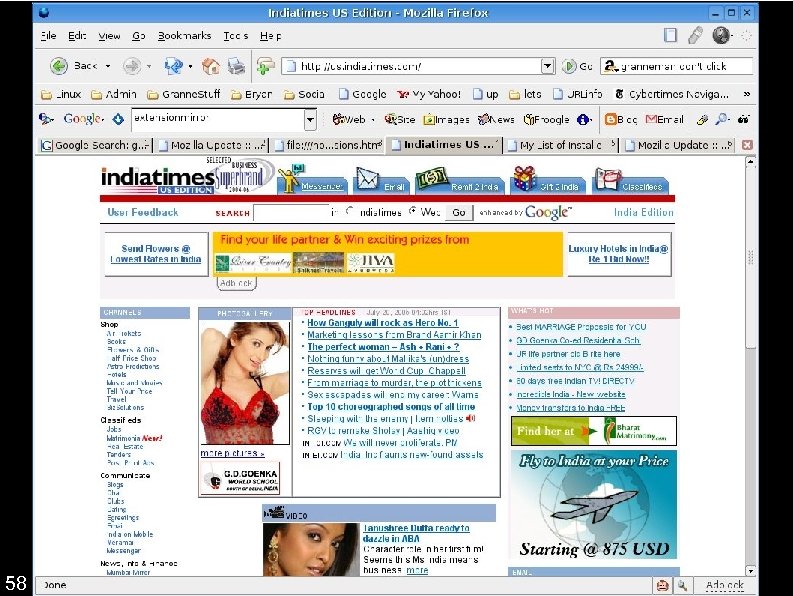Click the Classifieds icon on Indiatimes header
The image size is (793, 596).
click(x=608, y=179)
